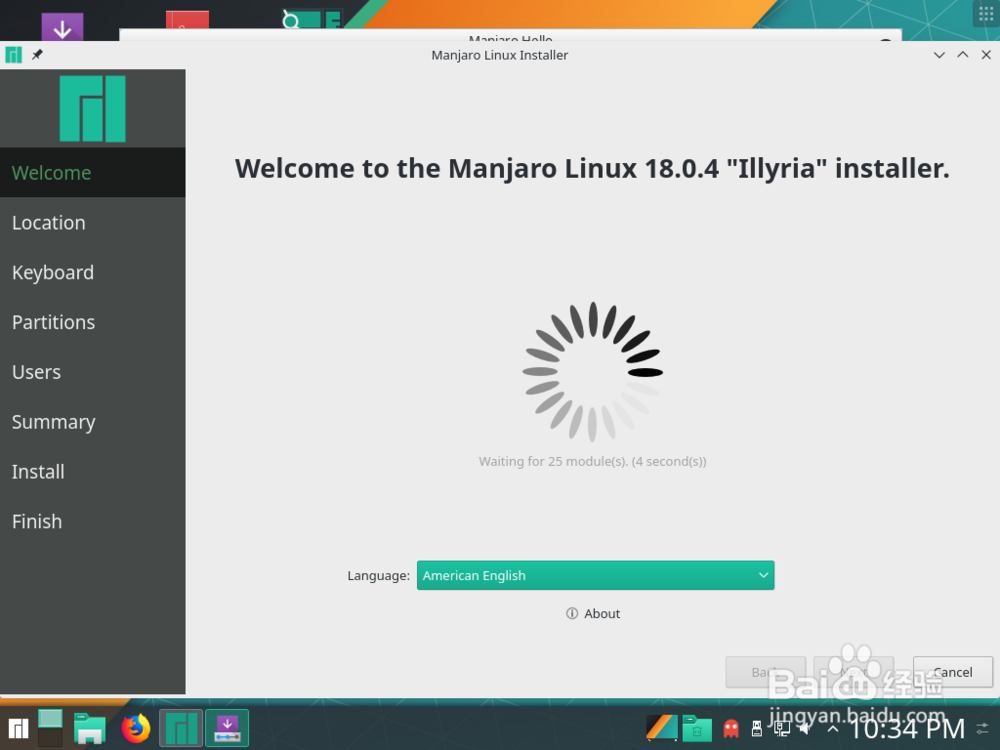The height and width of the screenshot is (750, 1000).
Task: Open the Manjaro application launcher in taskbar
Action: tap(18, 728)
